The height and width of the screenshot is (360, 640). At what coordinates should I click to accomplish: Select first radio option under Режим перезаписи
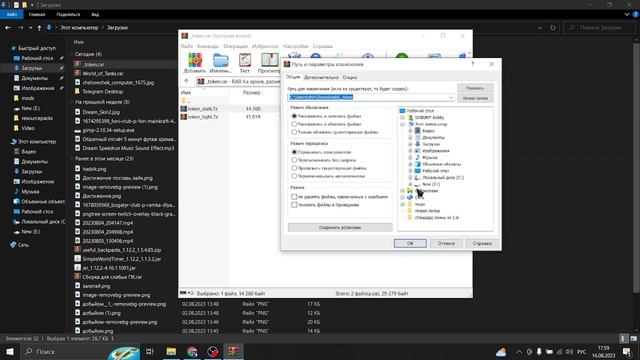[x=294, y=152]
